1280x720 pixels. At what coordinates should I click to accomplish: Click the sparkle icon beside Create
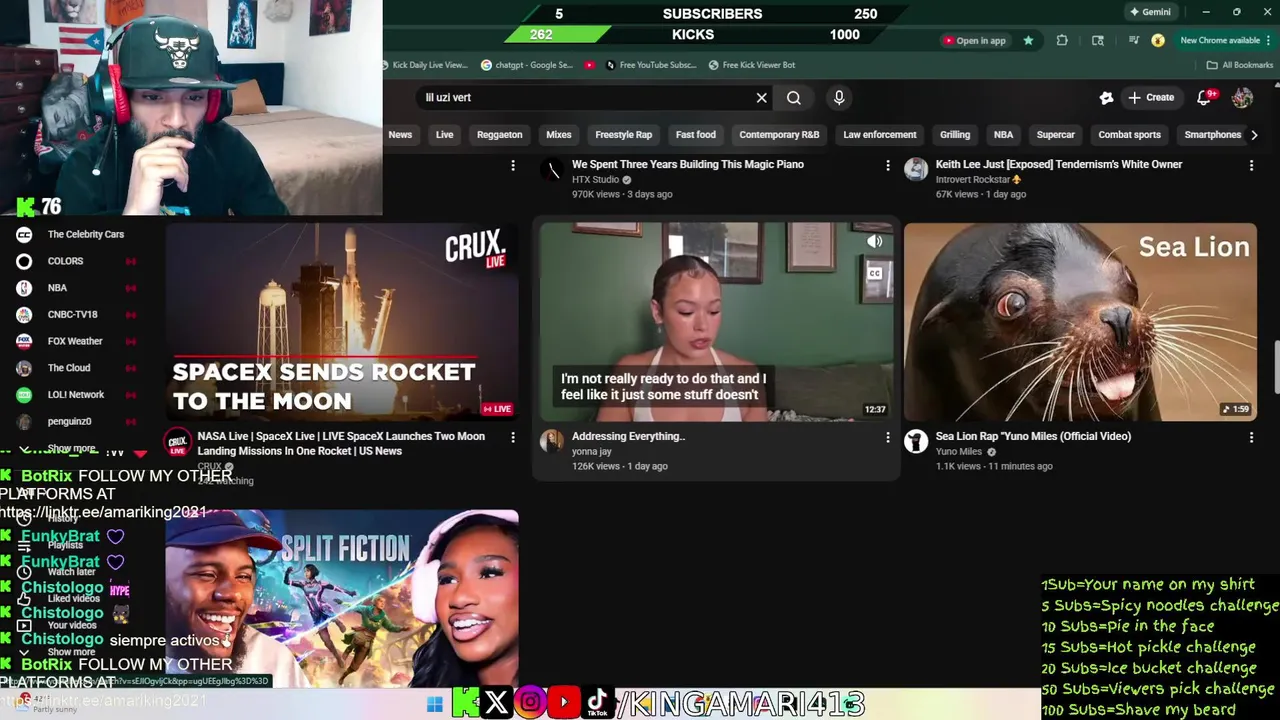coord(1106,97)
